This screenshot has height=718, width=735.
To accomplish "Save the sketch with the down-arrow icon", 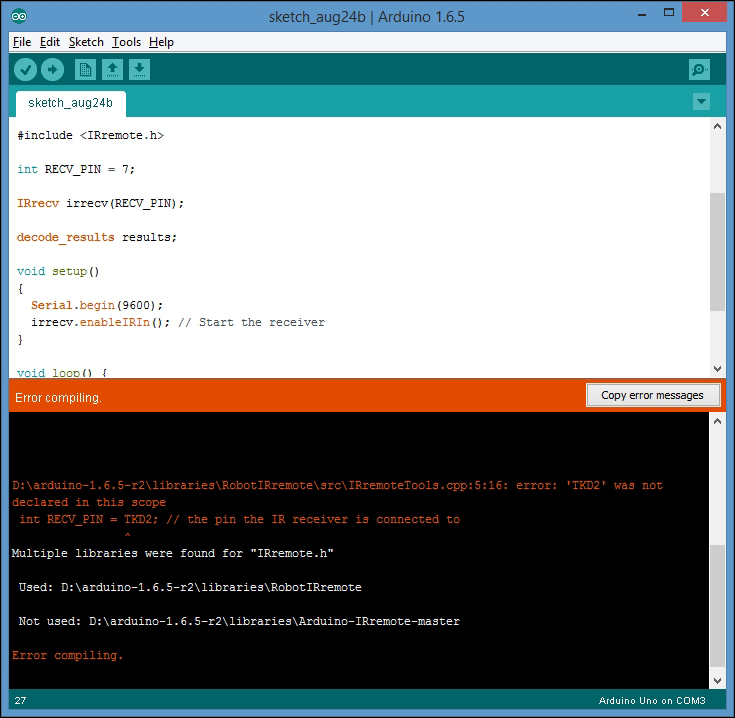I will click(139, 70).
